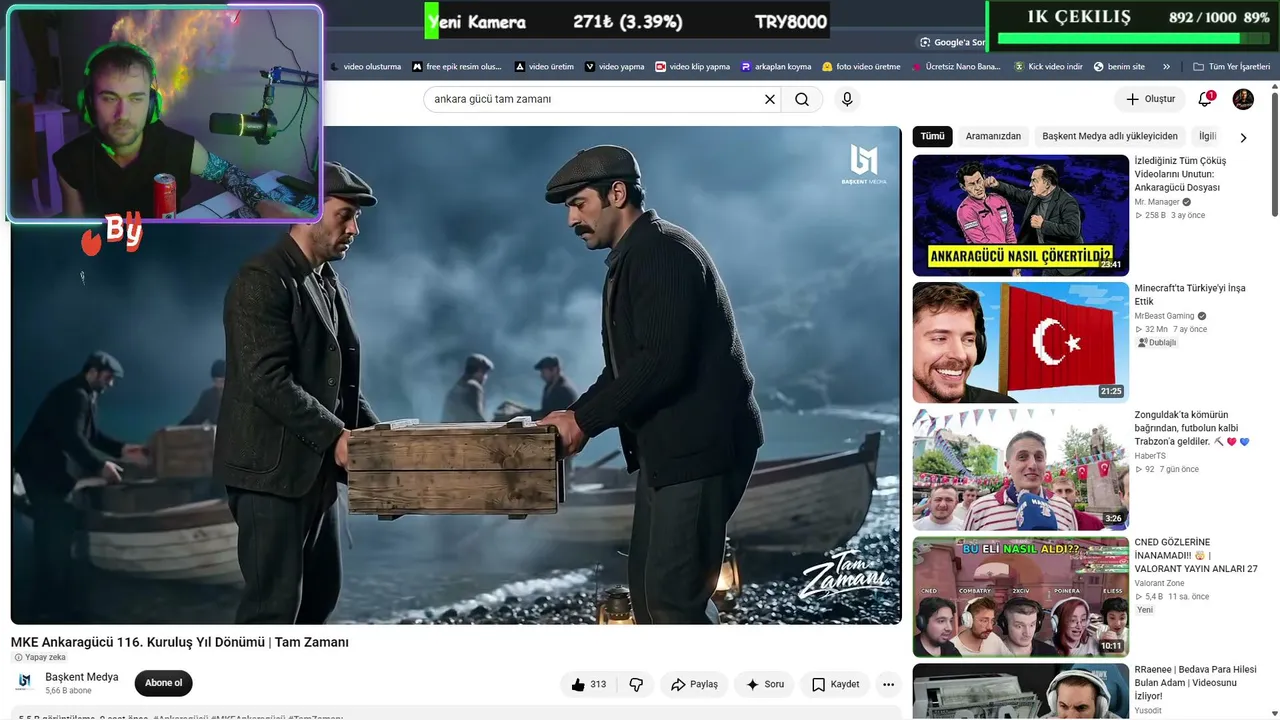The width and height of the screenshot is (1280, 720).
Task: Click the main video player area
Action: (x=456, y=375)
